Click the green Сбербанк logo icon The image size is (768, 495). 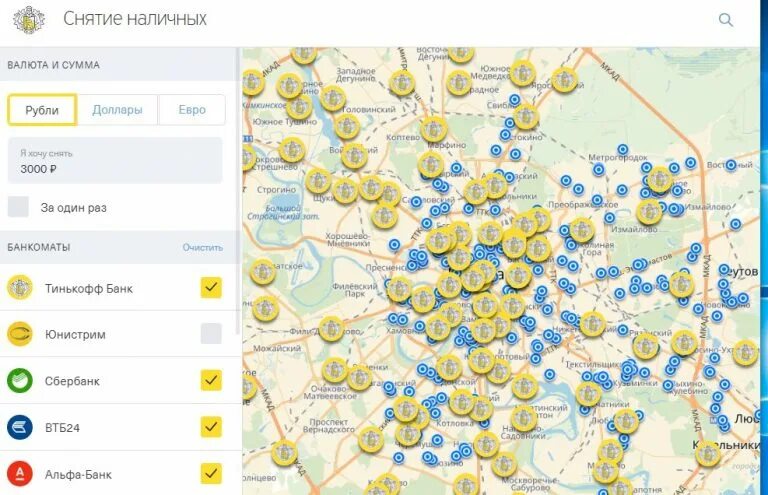[x=20, y=381]
